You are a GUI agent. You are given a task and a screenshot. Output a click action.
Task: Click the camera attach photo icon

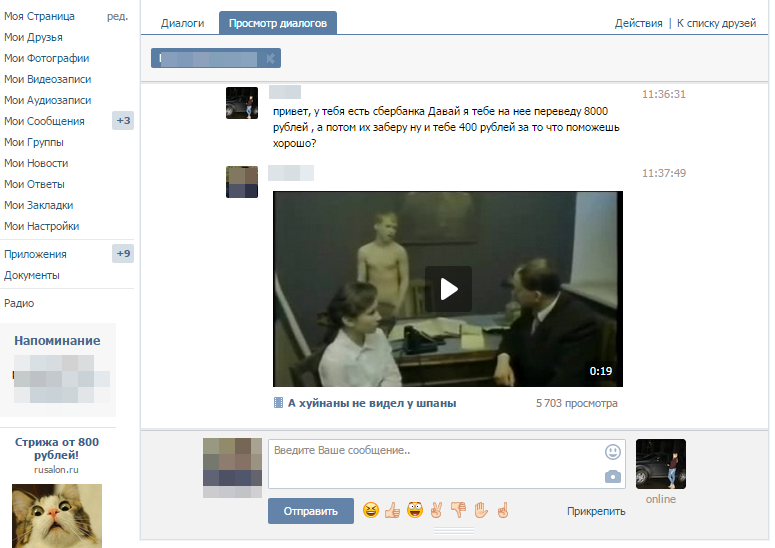(612, 477)
